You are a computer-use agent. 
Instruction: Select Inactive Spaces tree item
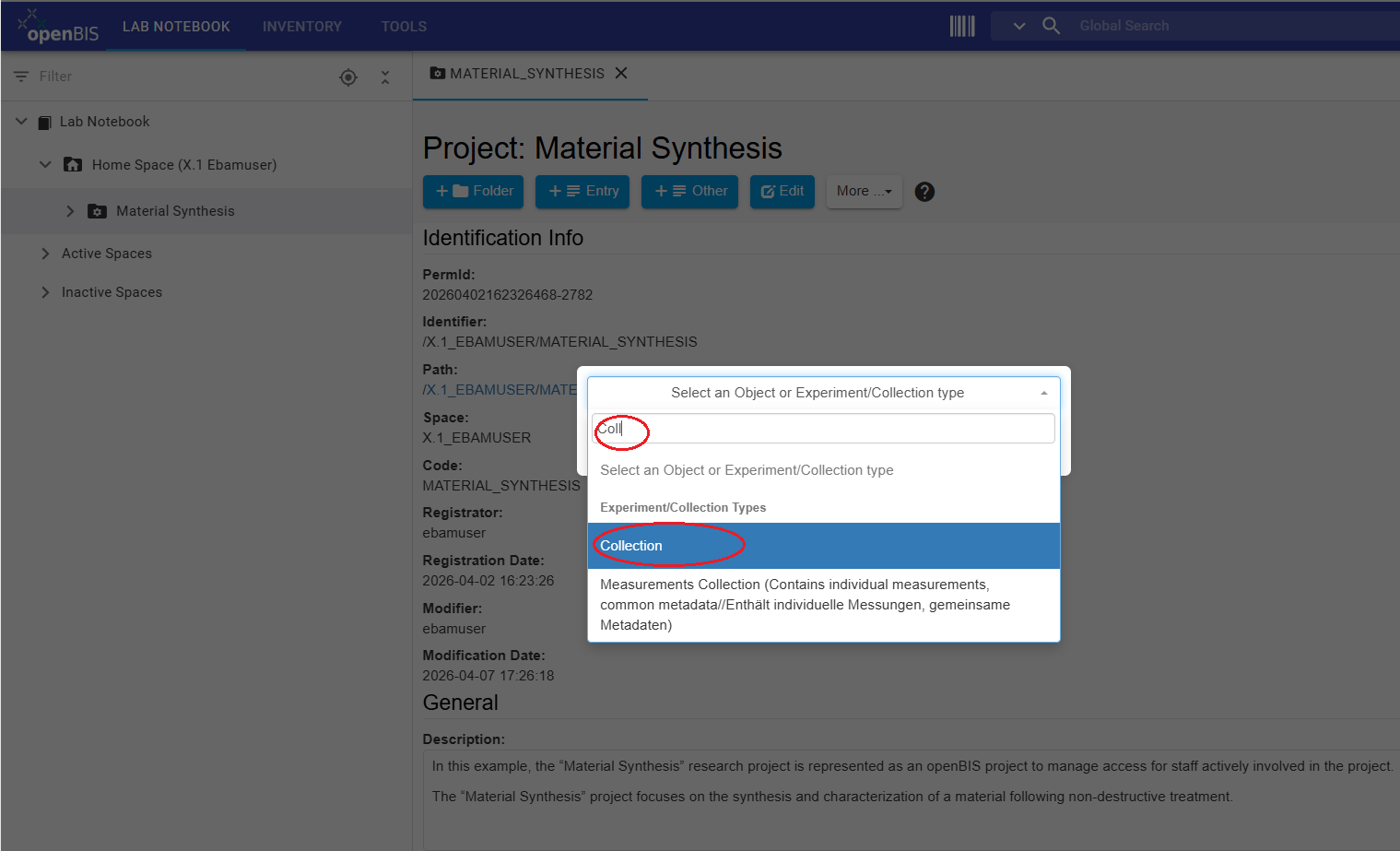(112, 292)
